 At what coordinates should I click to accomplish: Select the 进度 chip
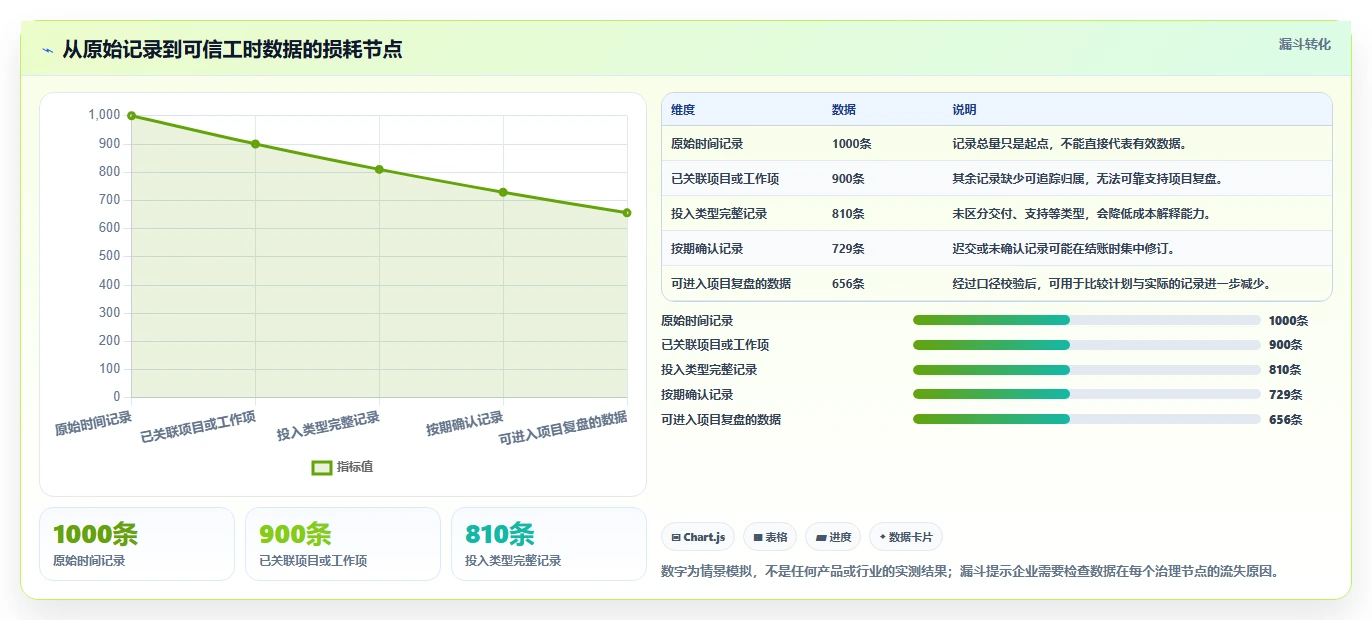[833, 537]
